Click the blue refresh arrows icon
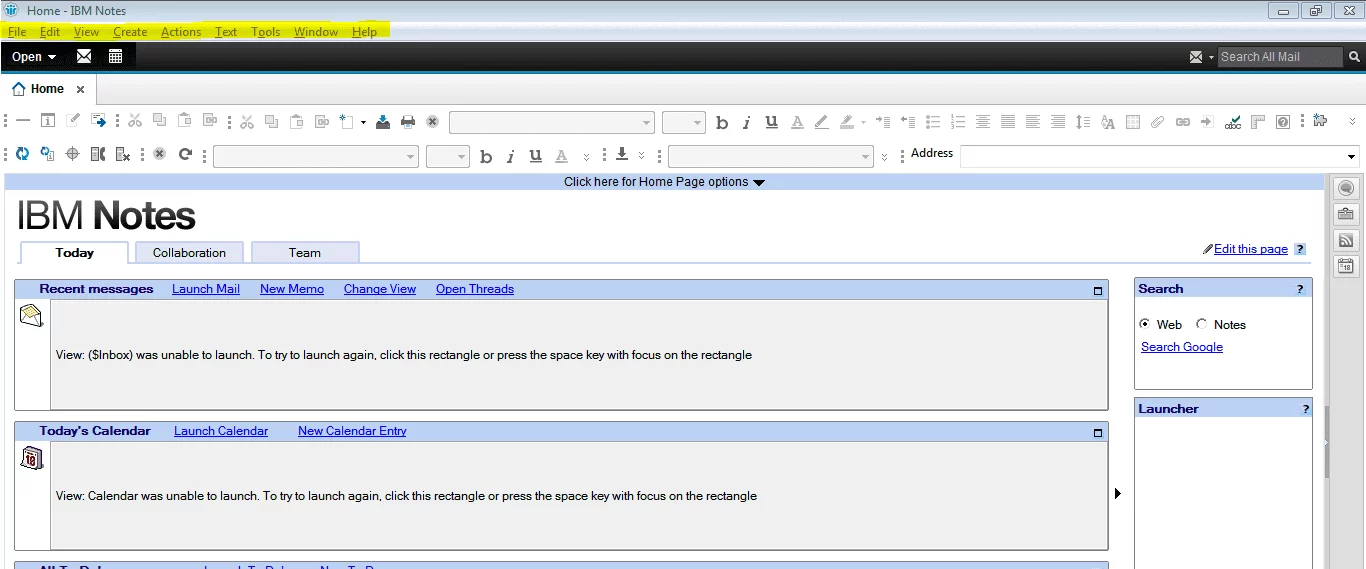This screenshot has width=1366, height=569. pyautogui.click(x=22, y=154)
